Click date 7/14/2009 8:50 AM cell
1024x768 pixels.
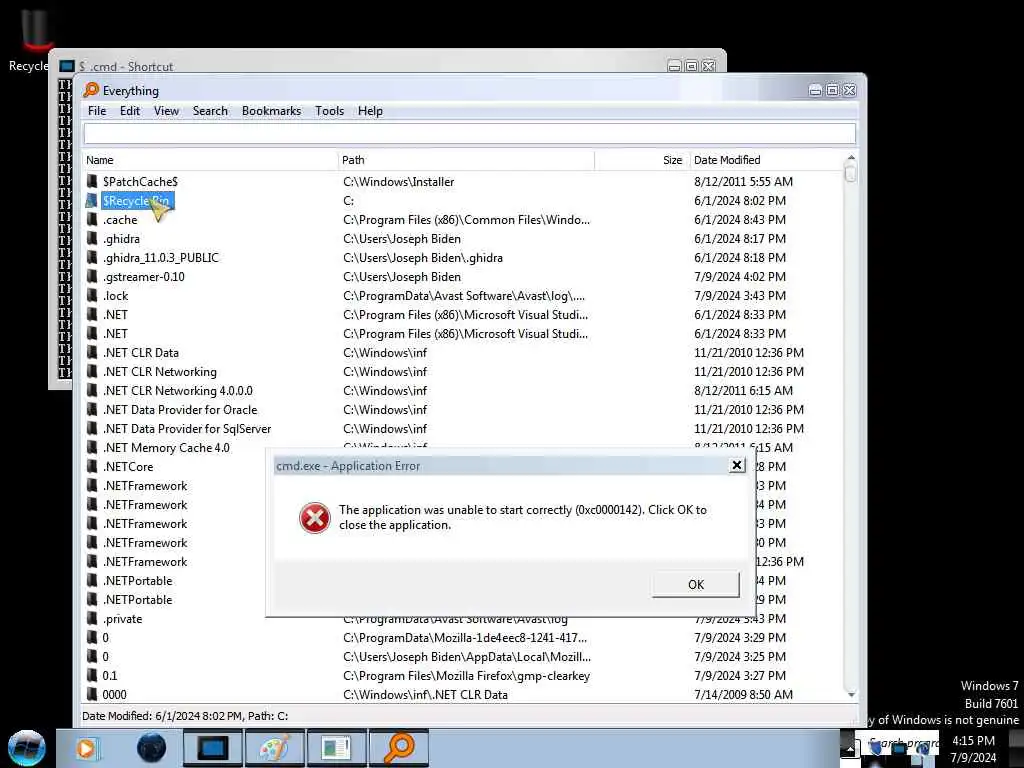(x=743, y=694)
